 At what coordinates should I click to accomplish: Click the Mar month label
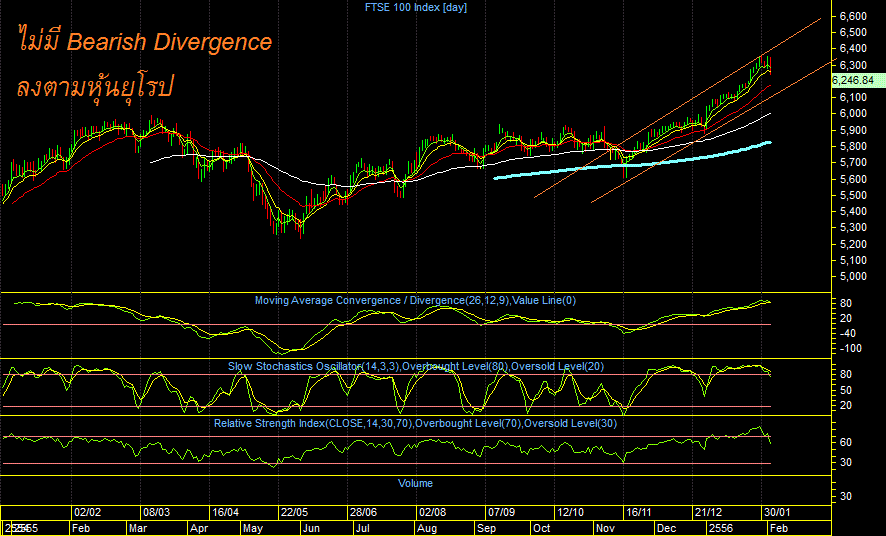pos(138,529)
